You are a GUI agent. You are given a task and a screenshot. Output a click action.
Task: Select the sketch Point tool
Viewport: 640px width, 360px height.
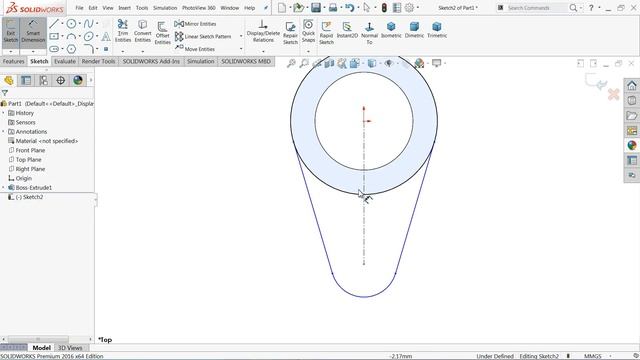[106, 49]
